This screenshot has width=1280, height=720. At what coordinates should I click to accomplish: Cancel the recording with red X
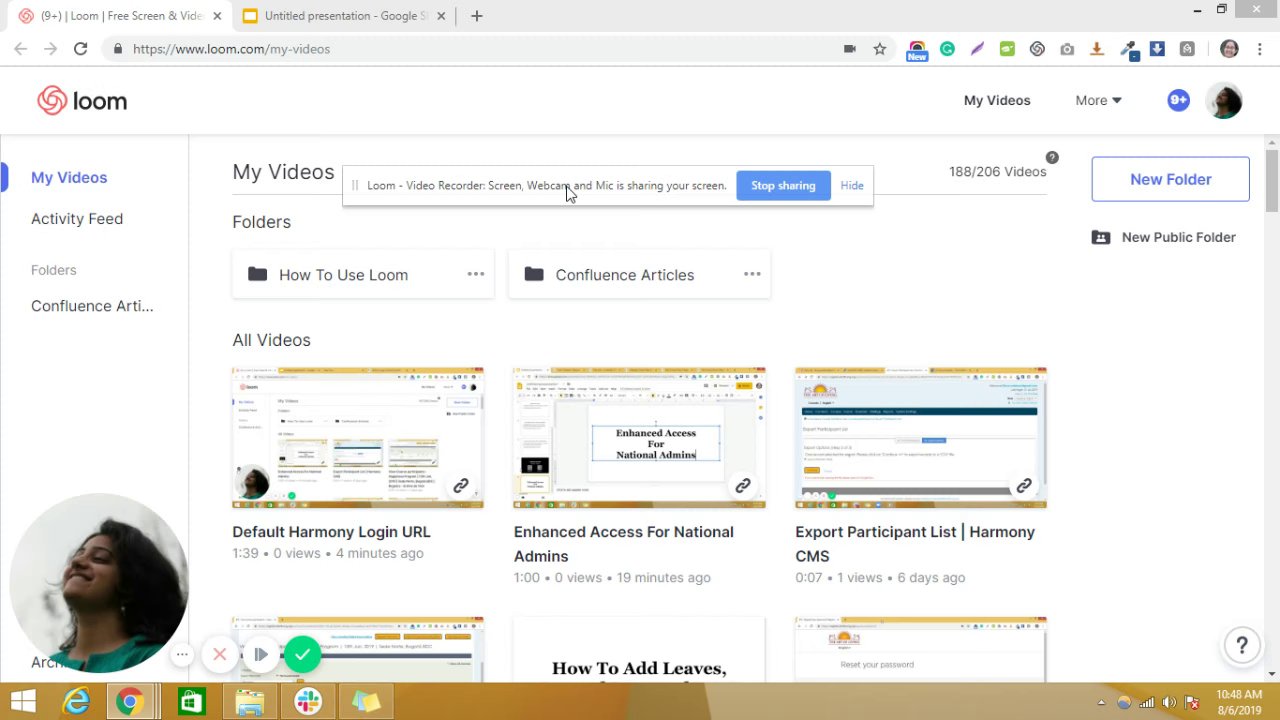220,655
